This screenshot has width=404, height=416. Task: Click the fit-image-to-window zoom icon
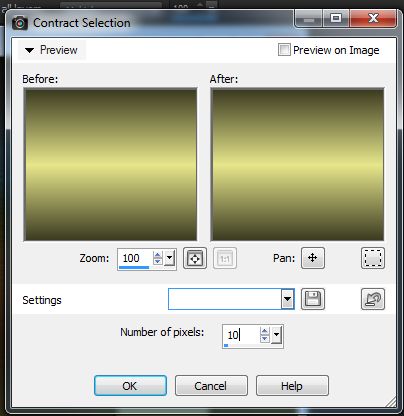point(195,258)
